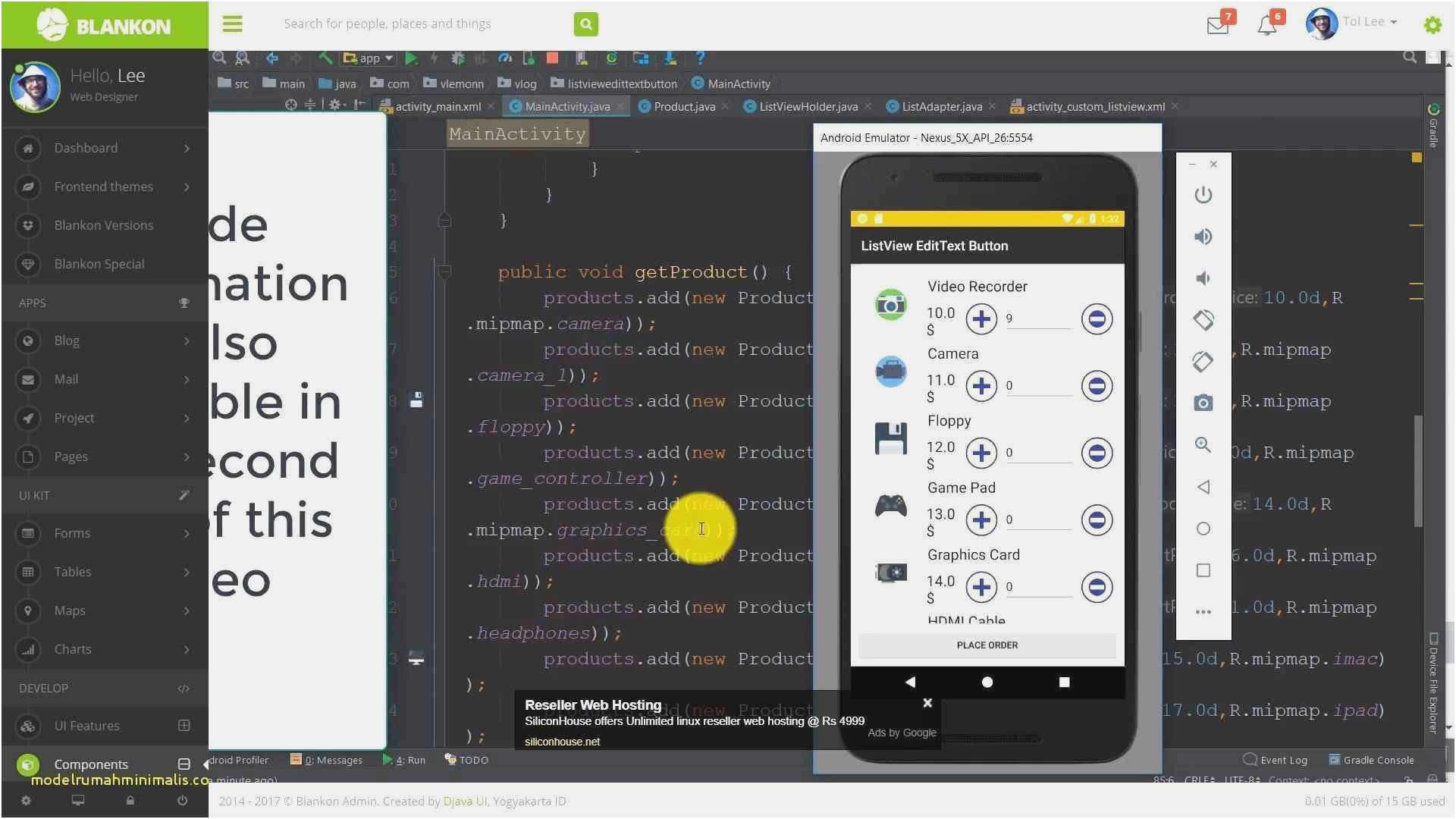The height and width of the screenshot is (819, 1456).
Task: Click the green Run app triangle
Action: coord(411,58)
